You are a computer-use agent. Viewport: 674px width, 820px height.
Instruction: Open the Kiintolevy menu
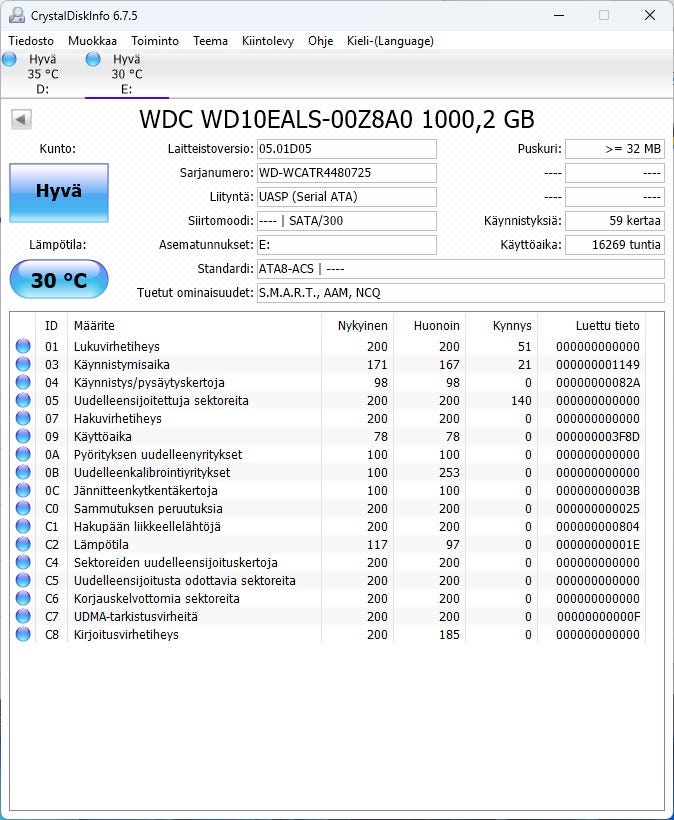(x=268, y=41)
